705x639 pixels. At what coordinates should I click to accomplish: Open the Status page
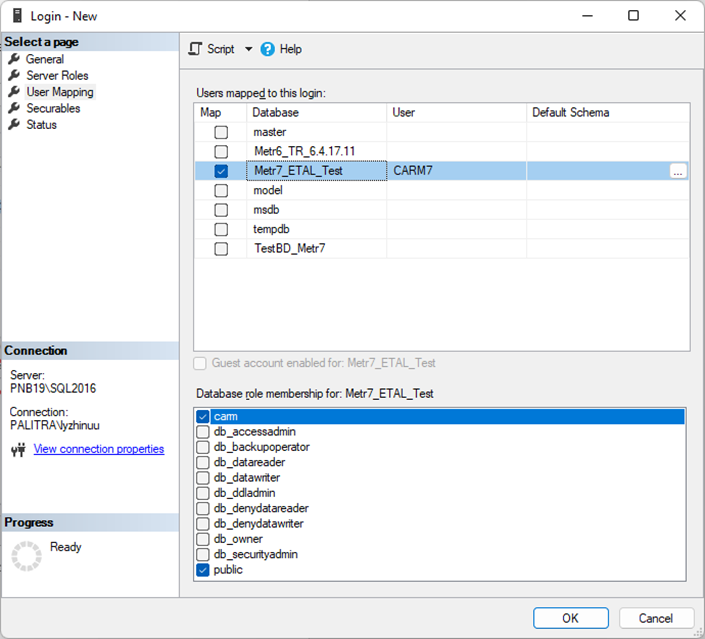point(41,125)
